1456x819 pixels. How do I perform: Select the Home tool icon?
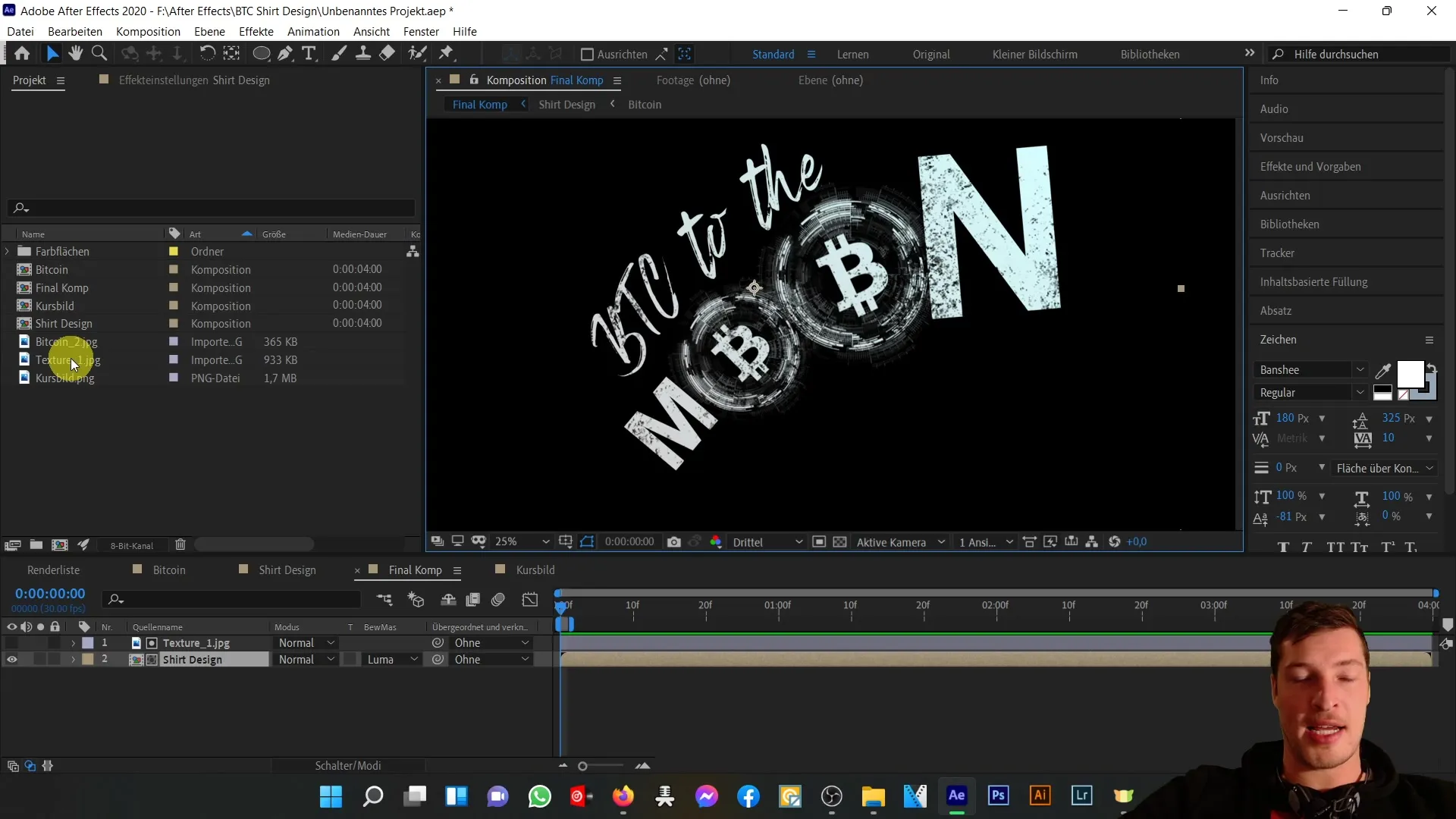pos(22,54)
